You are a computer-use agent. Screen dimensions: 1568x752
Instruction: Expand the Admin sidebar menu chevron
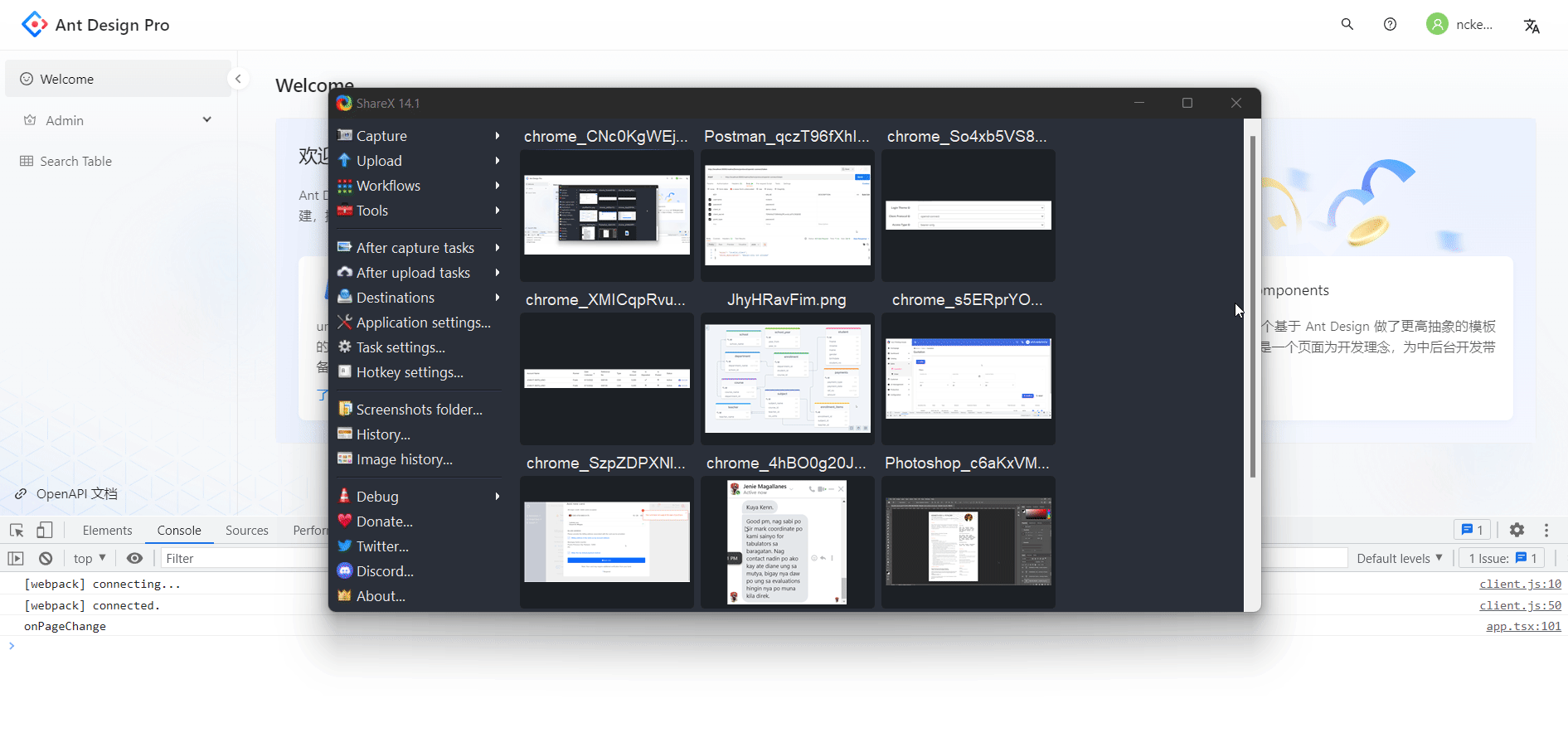point(206,119)
